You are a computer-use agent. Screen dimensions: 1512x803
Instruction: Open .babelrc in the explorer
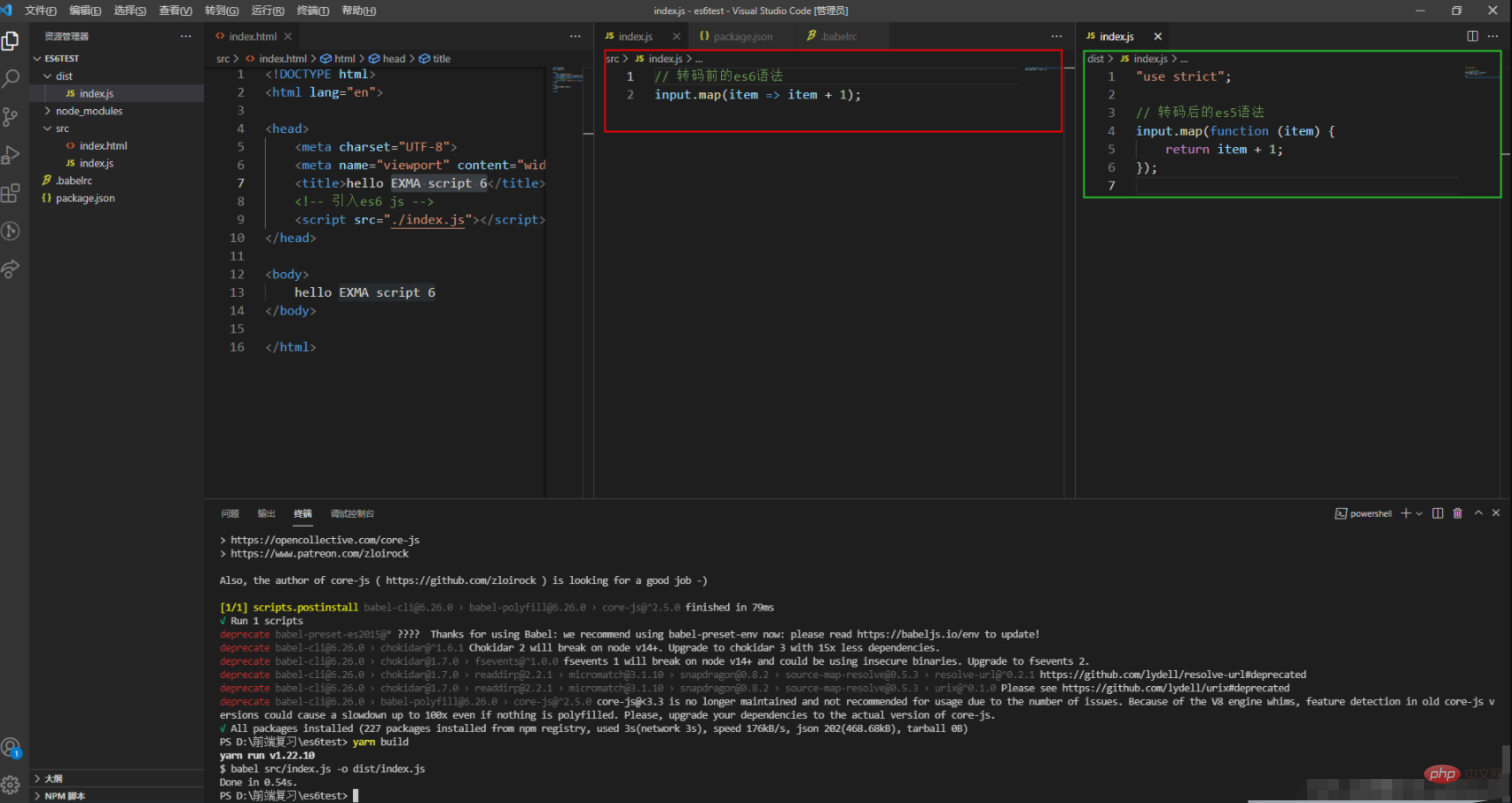[74, 181]
